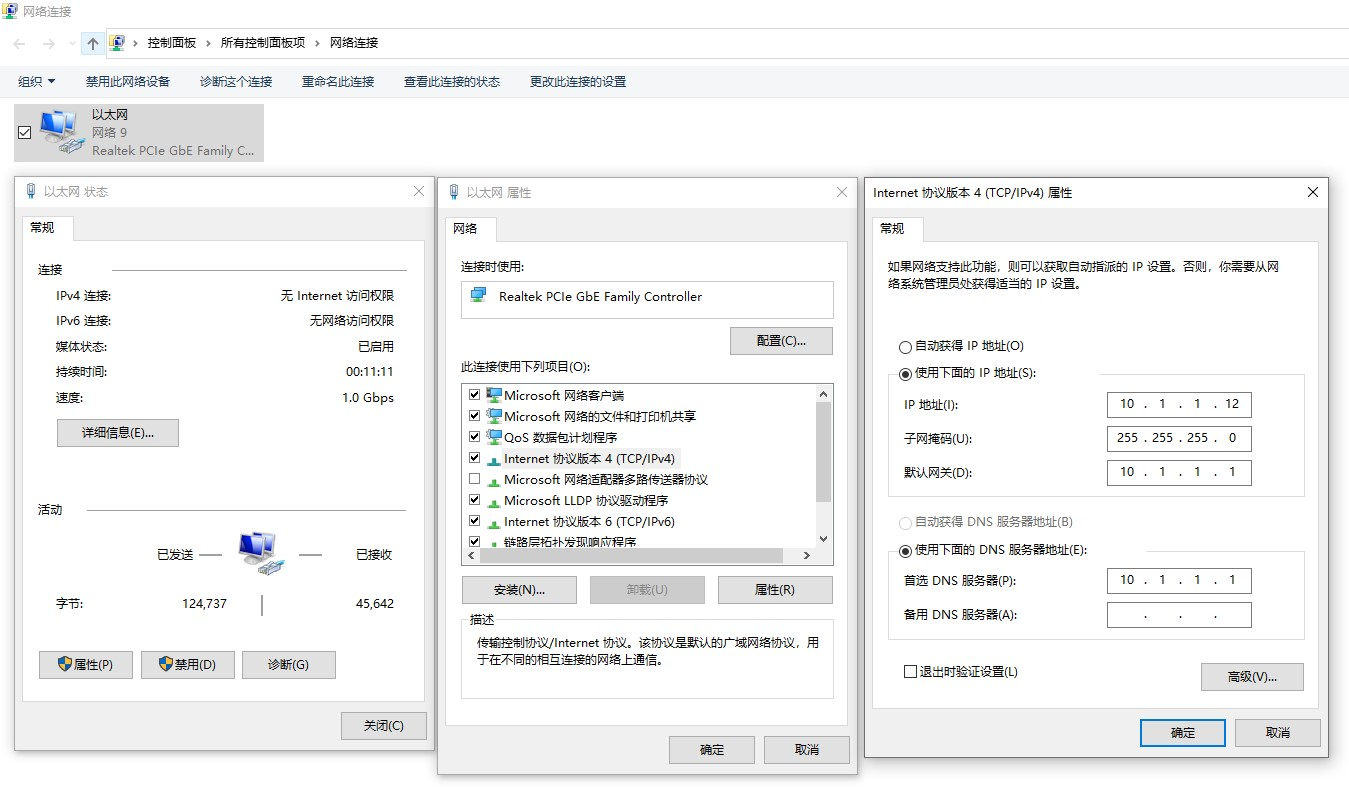Click the shield icon on 禁用(D) button

click(166, 665)
